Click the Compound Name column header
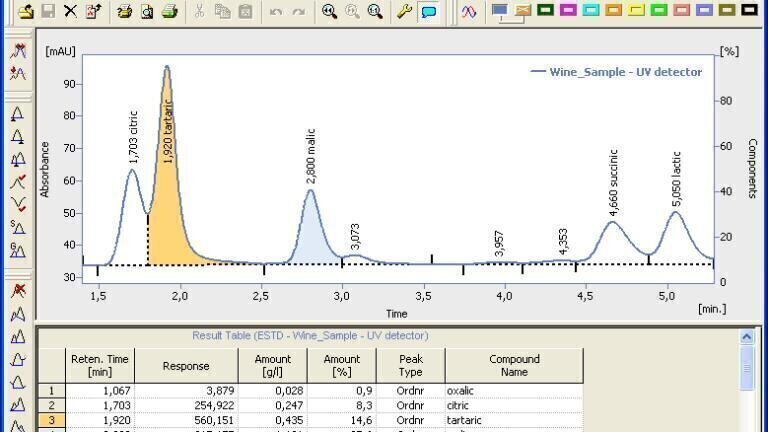The height and width of the screenshot is (432, 768). 514,365
